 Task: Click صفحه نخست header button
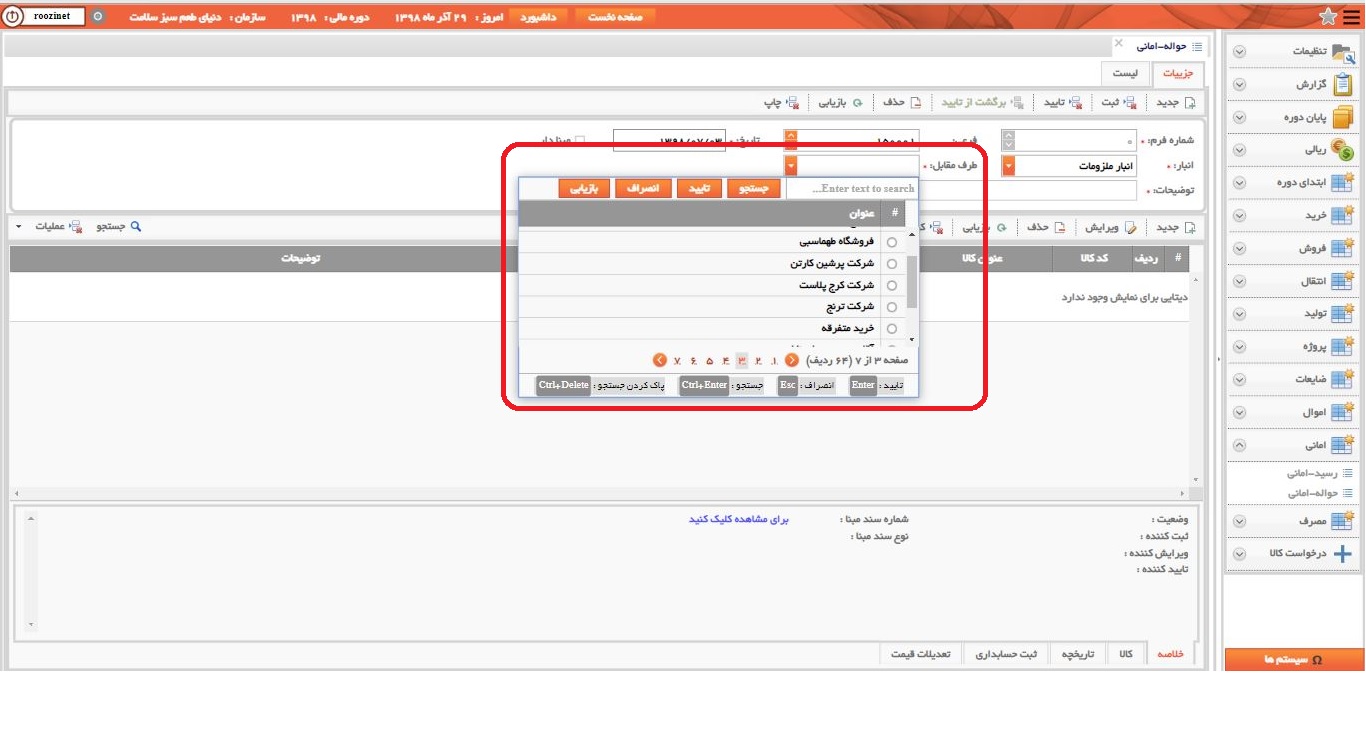[x=615, y=17]
